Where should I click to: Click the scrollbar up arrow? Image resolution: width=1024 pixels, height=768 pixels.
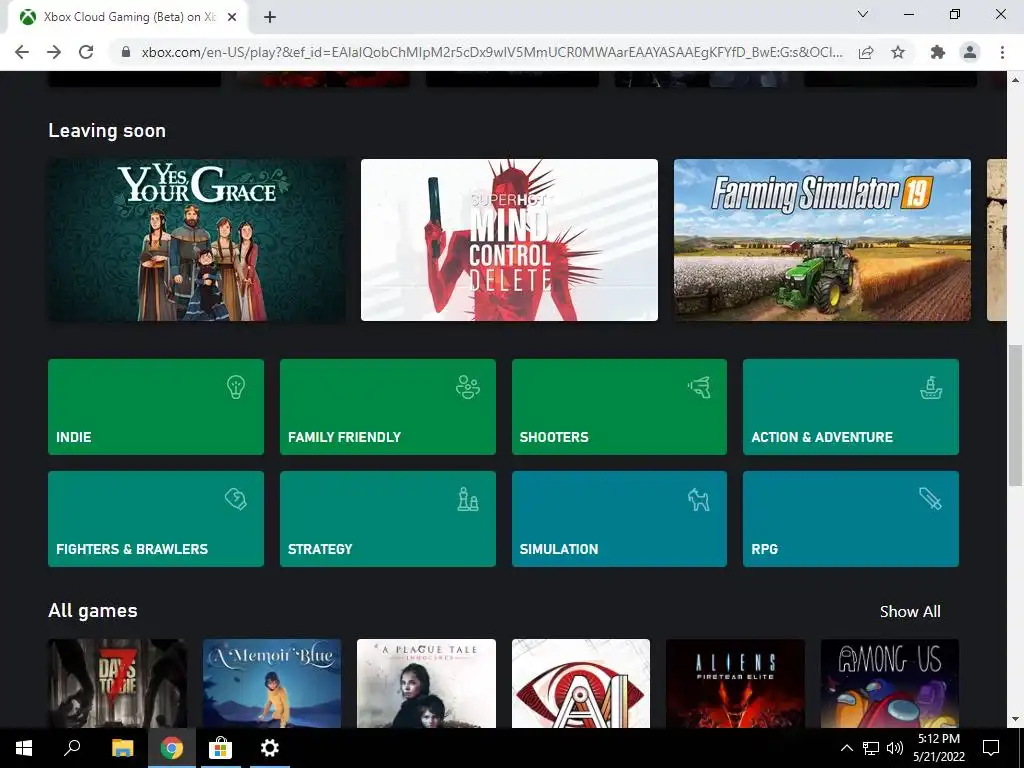point(1015,80)
